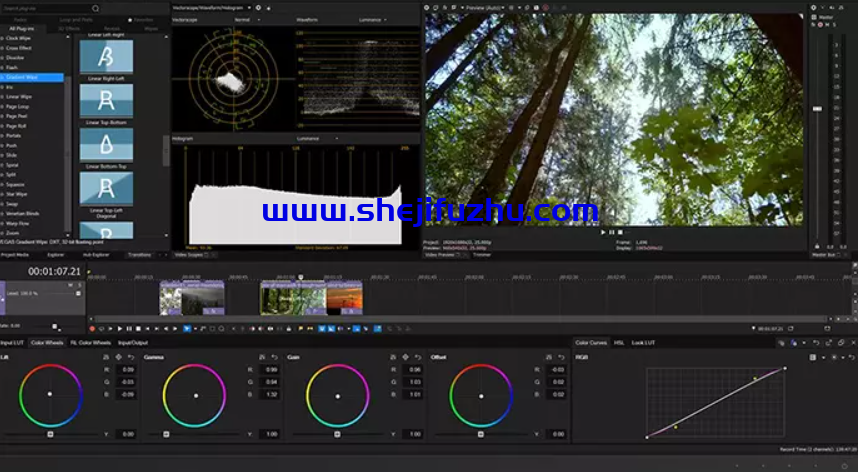Click the Record button in transport bar
The width and height of the screenshot is (858, 472).
(x=92, y=329)
